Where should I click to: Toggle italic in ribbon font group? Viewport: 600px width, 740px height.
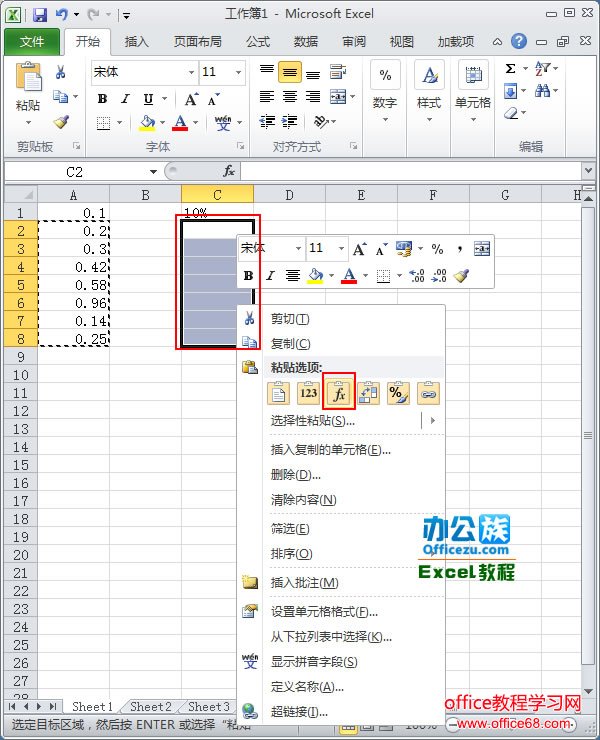(125, 99)
